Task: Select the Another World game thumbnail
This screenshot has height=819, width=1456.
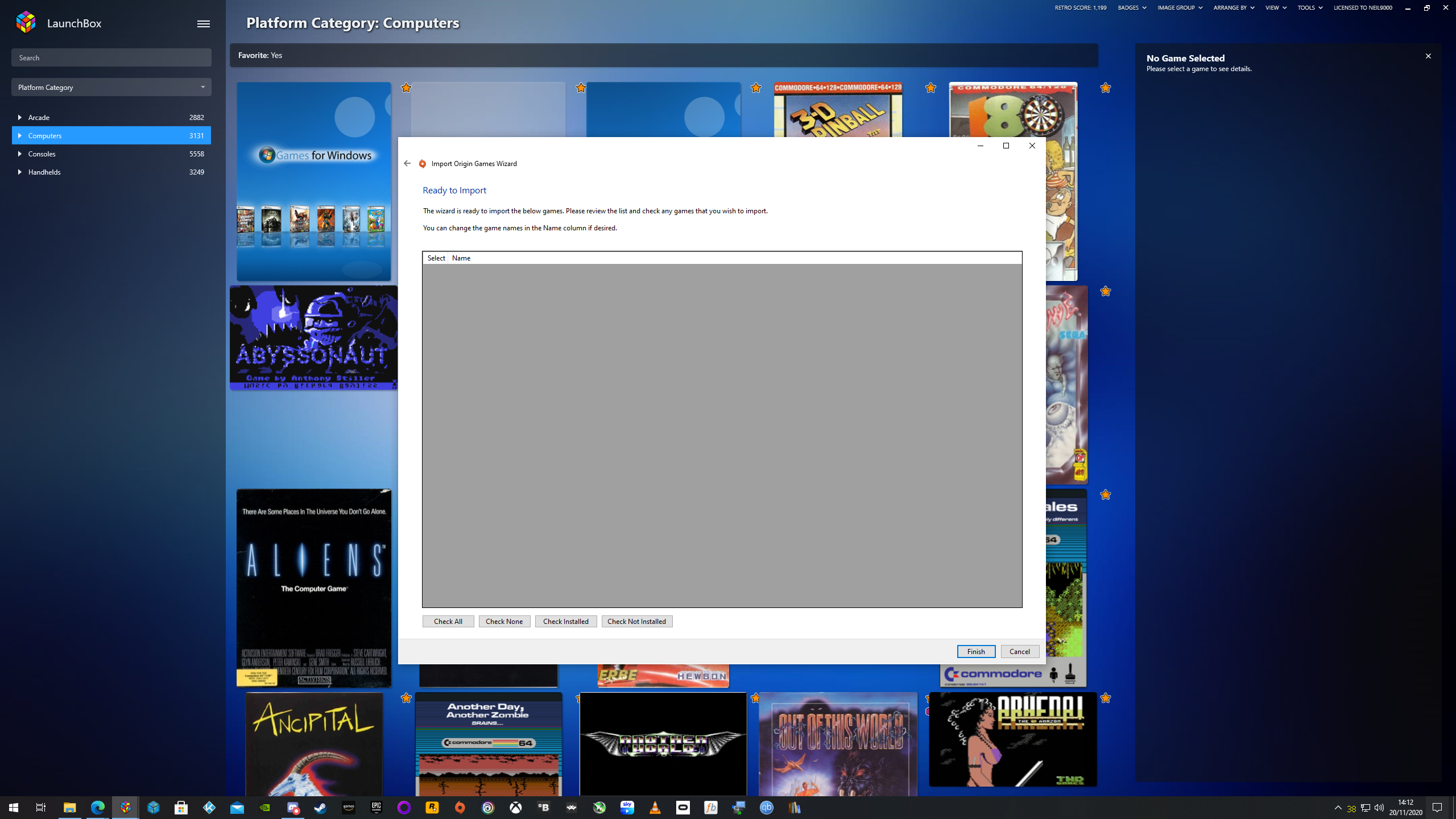Action: (663, 744)
